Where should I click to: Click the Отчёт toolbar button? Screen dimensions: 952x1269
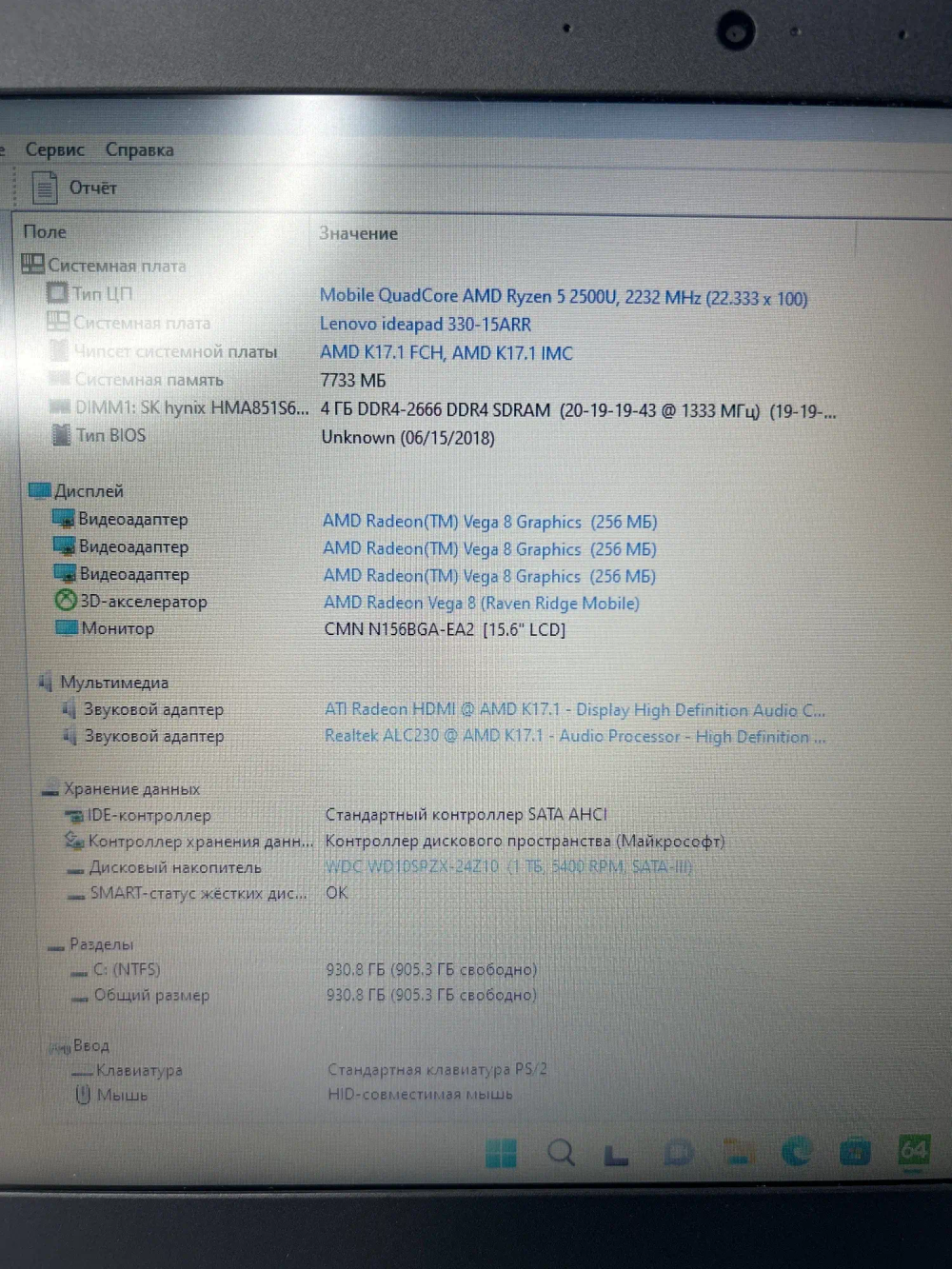(x=74, y=188)
